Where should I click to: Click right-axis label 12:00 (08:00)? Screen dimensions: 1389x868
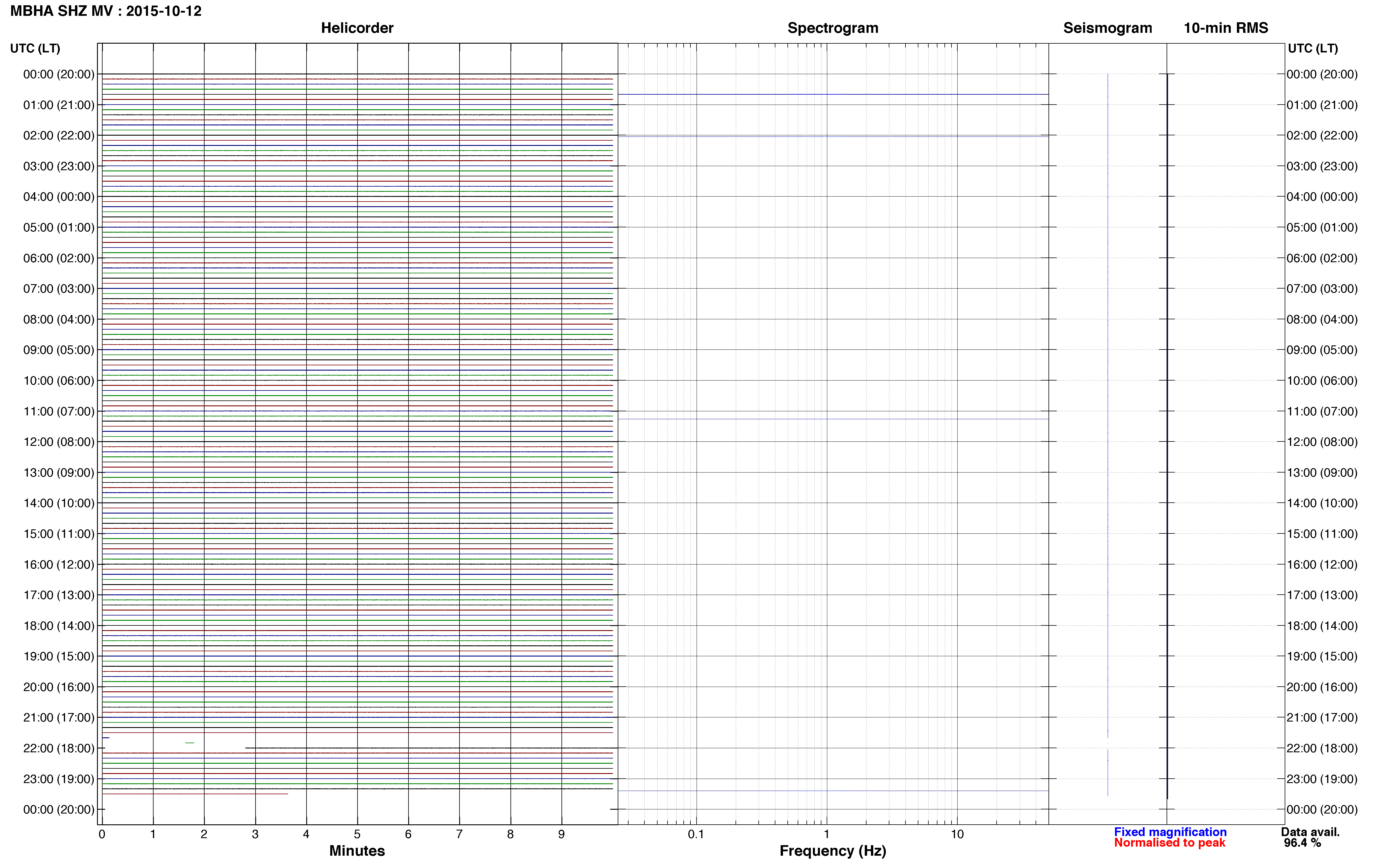point(1322,442)
